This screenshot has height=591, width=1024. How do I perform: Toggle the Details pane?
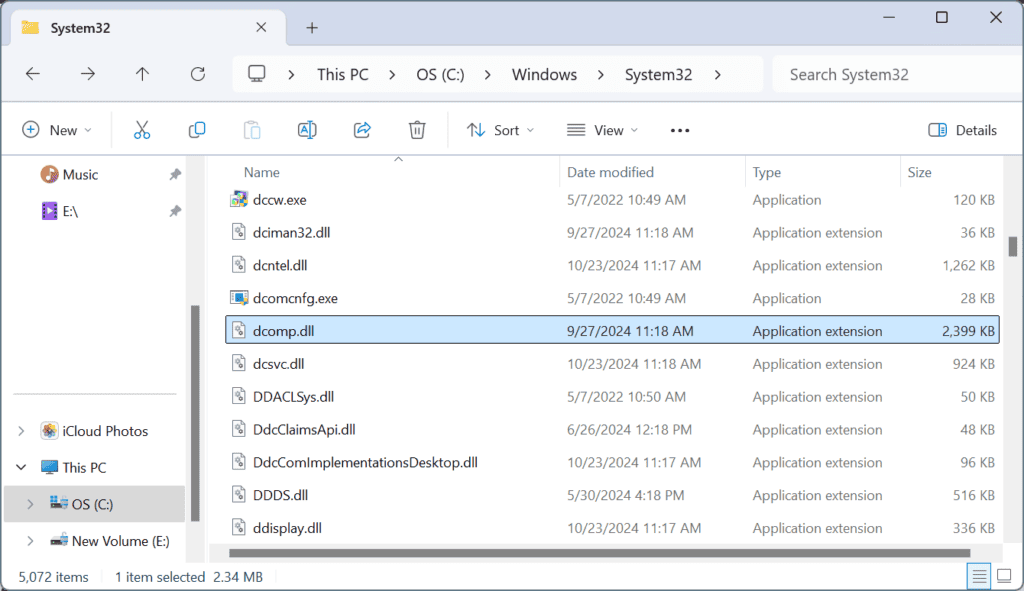pyautogui.click(x=963, y=130)
